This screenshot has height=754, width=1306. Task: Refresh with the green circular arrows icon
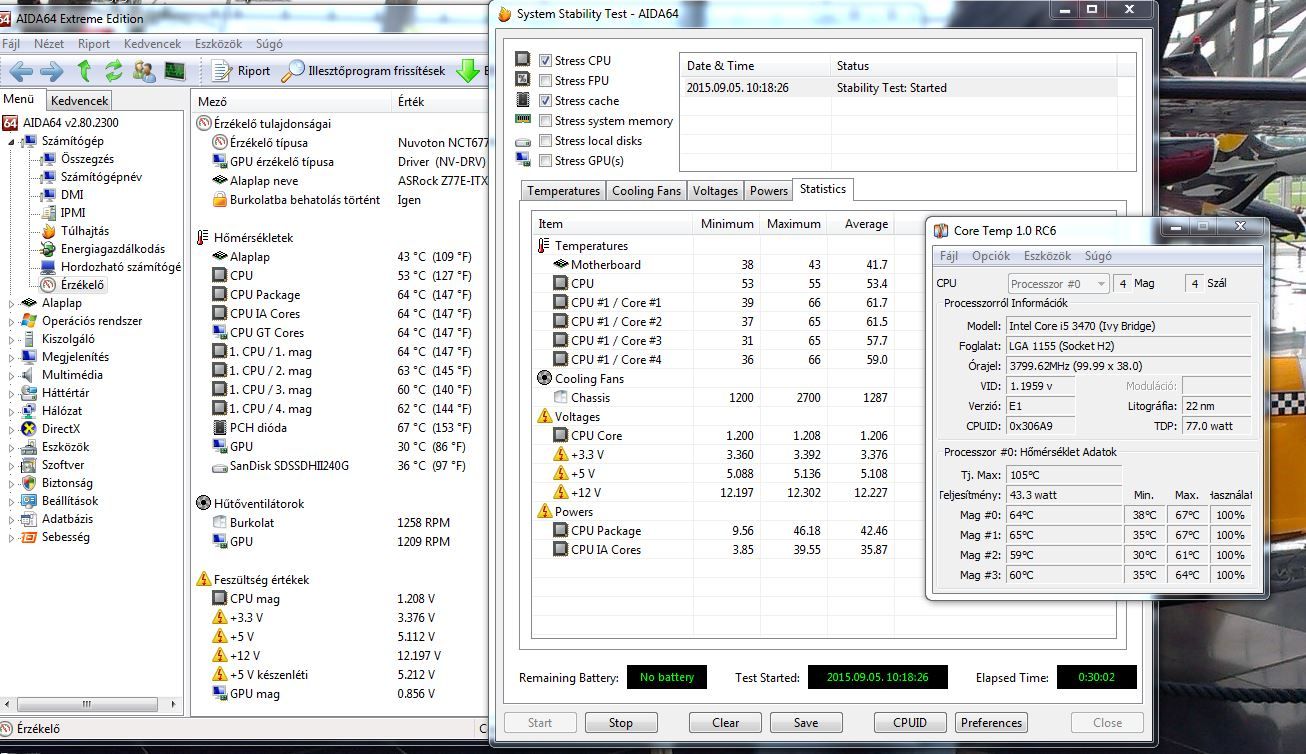(113, 71)
